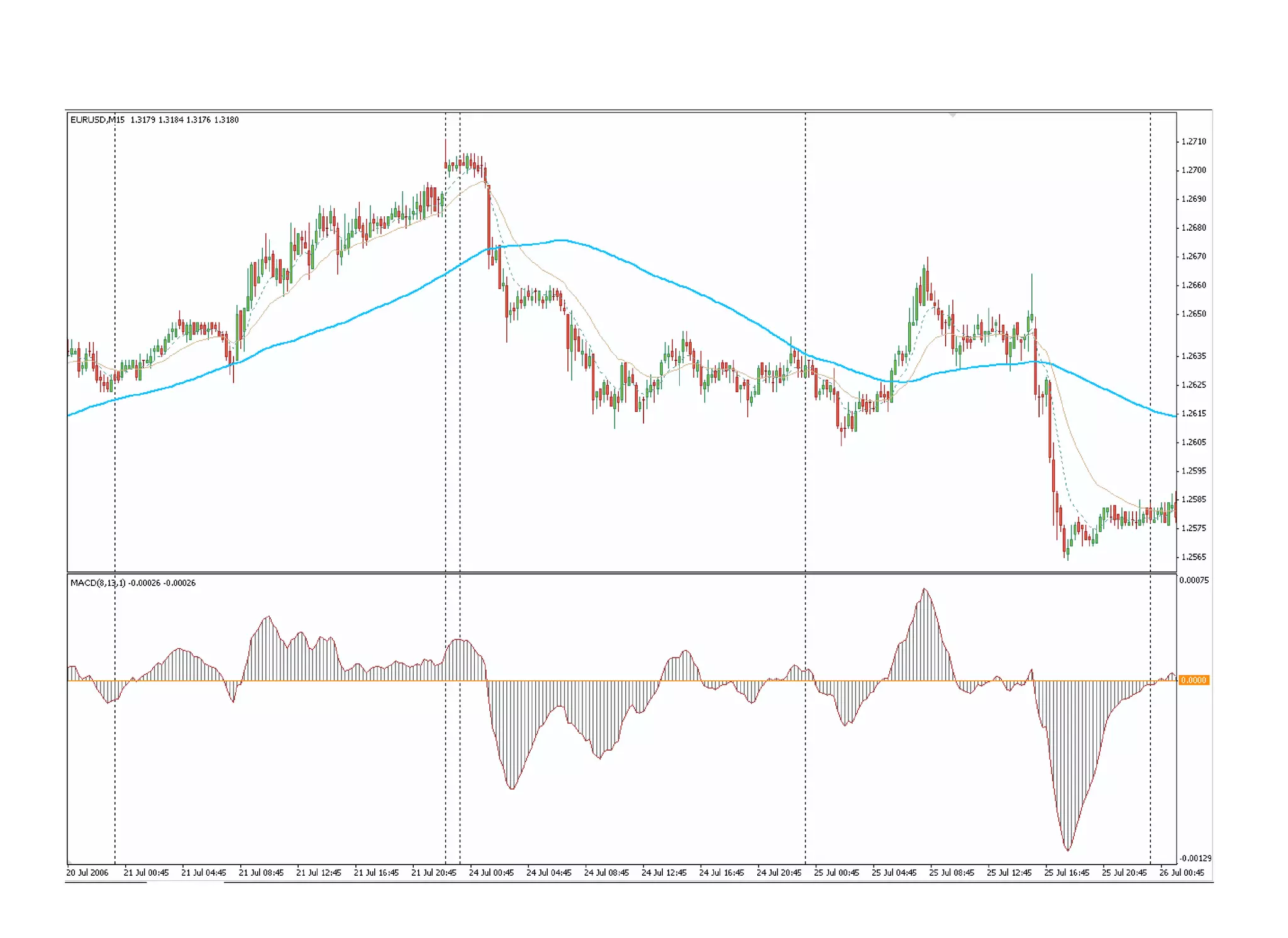The height and width of the screenshot is (938, 1288).
Task: Click the EURUSD,M15 chart title label
Action: [97, 120]
